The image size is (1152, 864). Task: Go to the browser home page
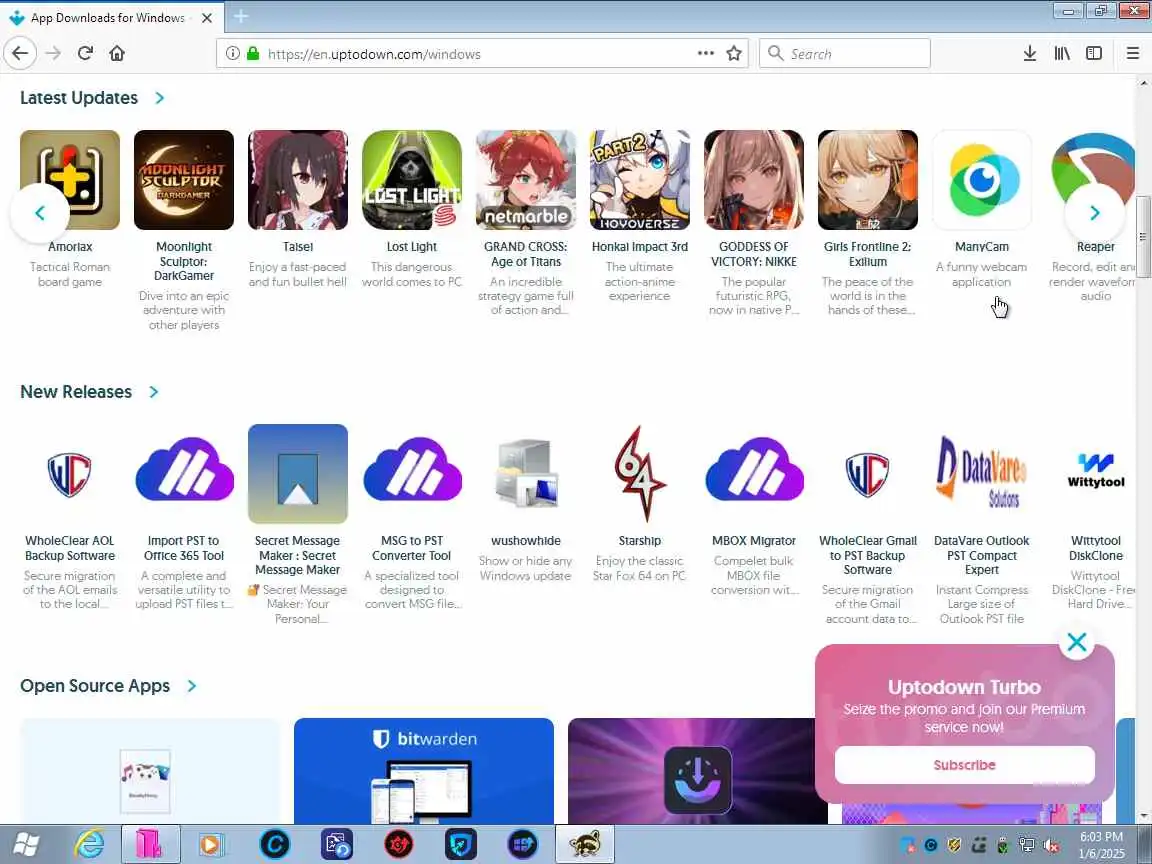point(117,53)
